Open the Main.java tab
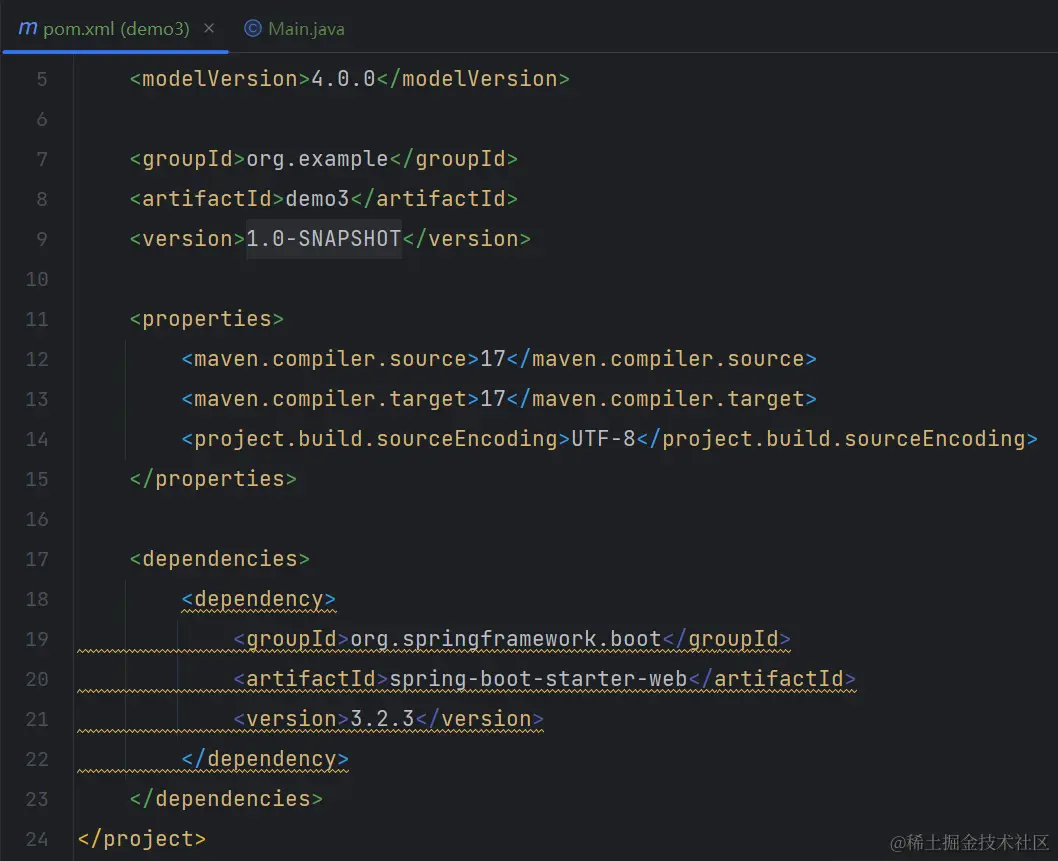Viewport: 1058px width, 861px height. point(294,28)
